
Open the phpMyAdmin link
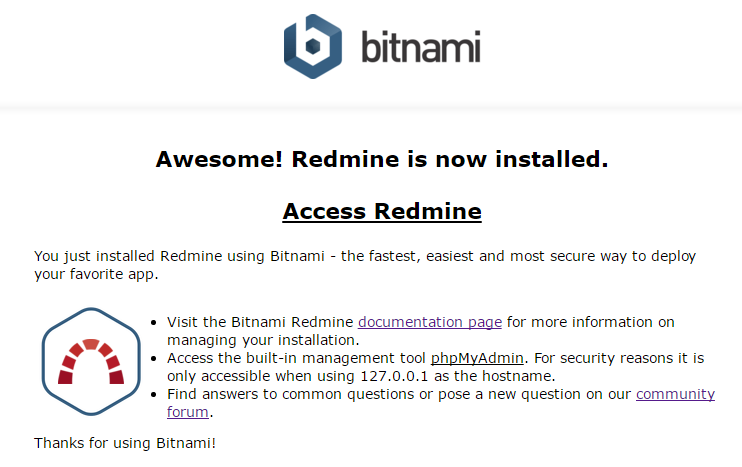(477, 358)
